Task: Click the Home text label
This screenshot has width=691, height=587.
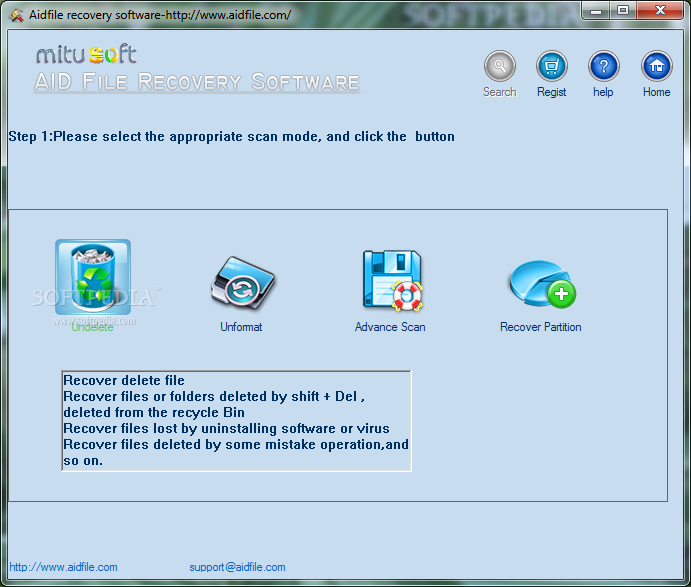Action: [656, 92]
